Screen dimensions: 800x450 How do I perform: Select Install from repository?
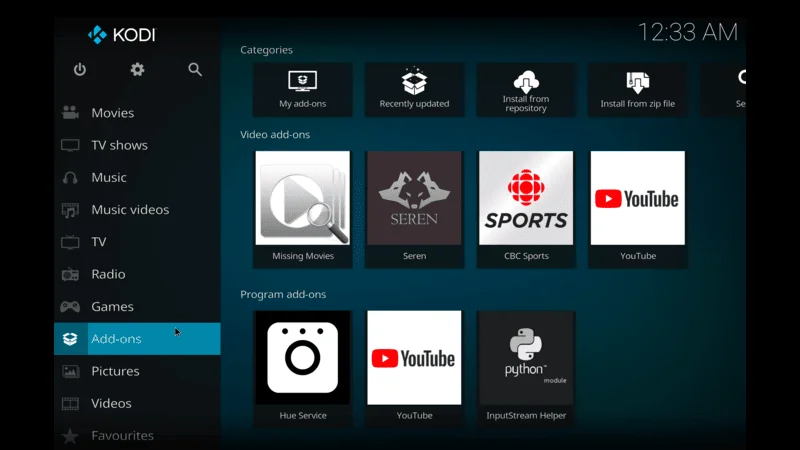526,90
